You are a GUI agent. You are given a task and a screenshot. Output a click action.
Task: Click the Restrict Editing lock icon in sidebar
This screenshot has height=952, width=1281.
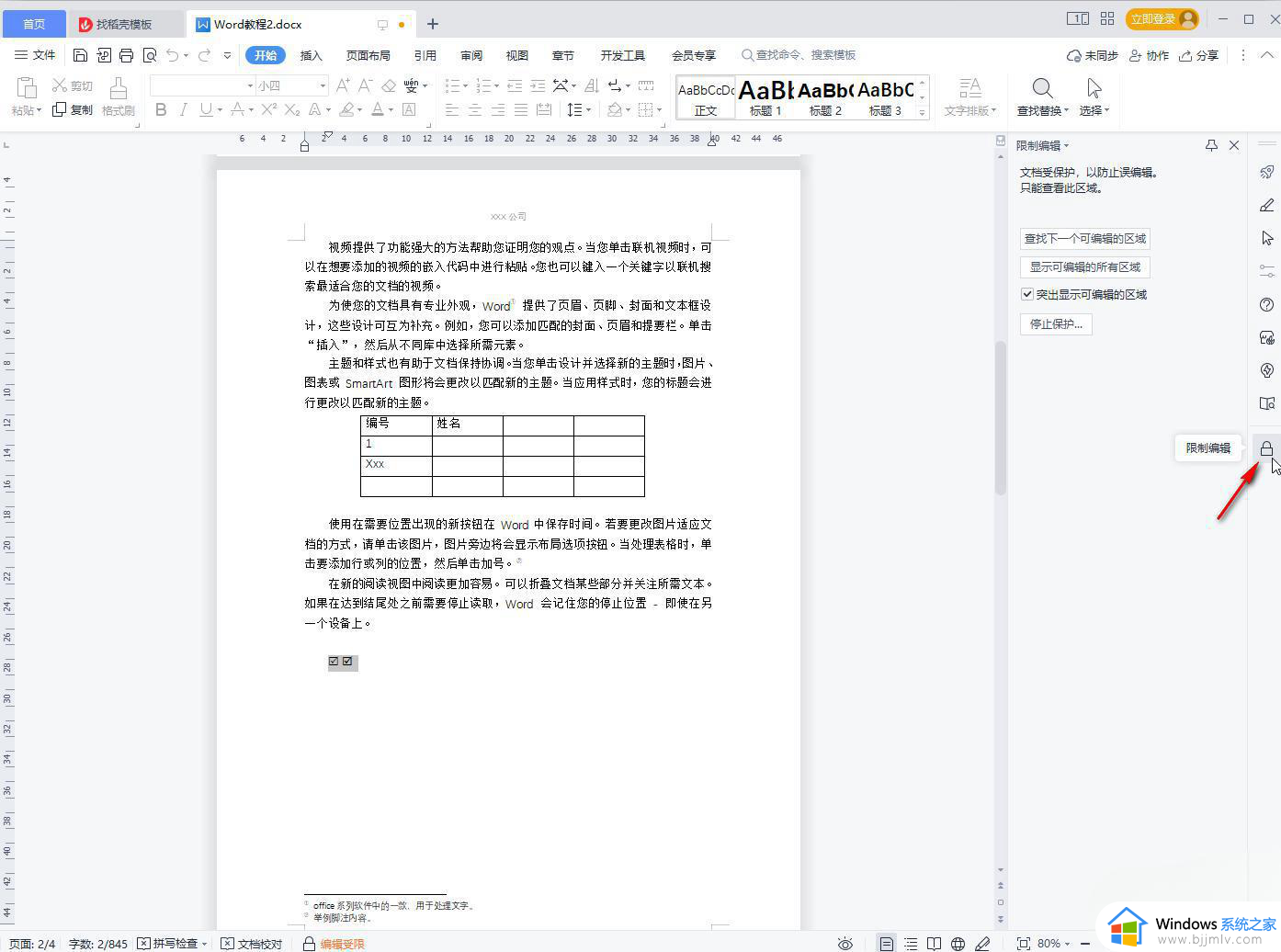click(1266, 448)
